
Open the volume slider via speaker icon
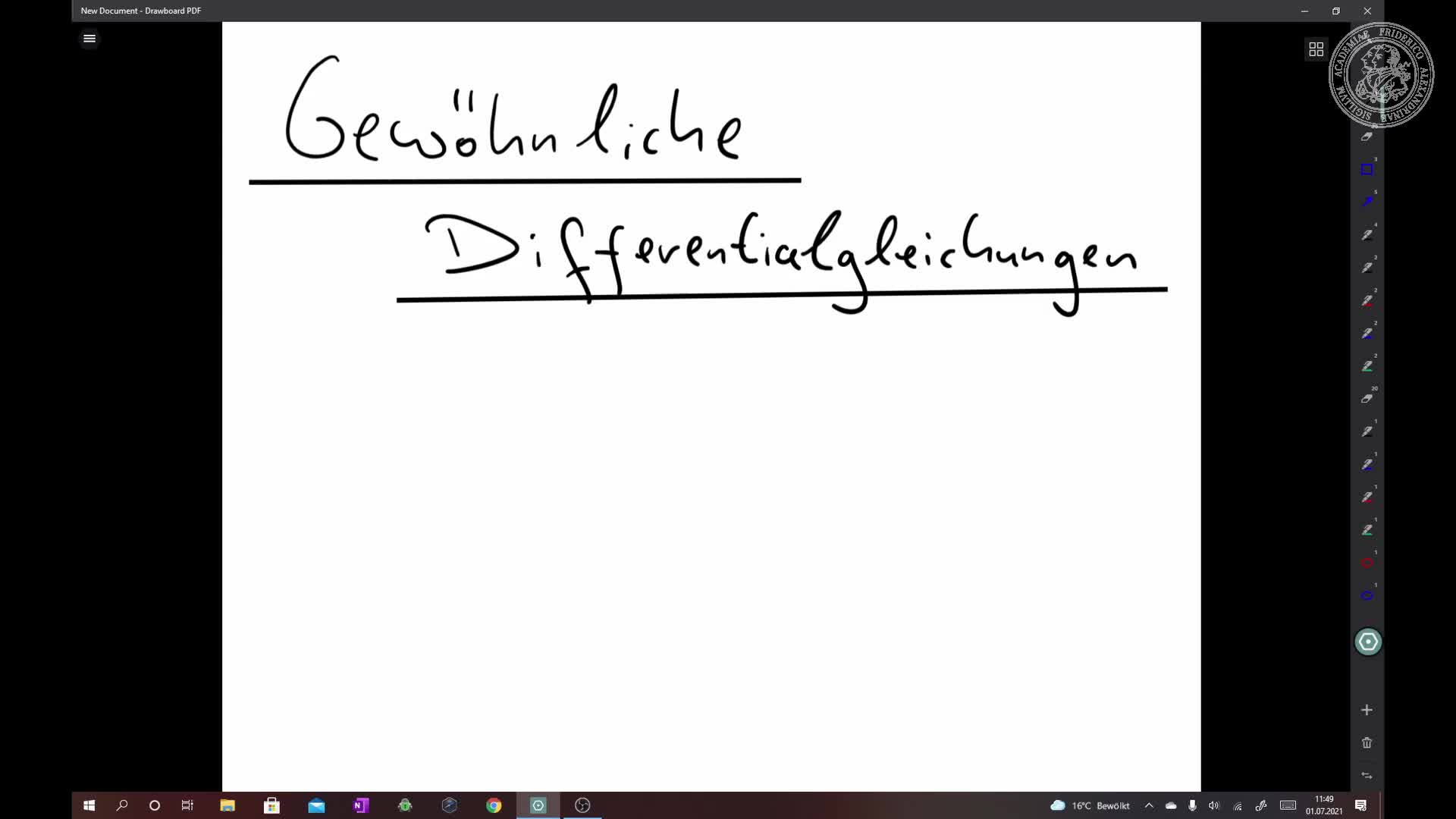1214,805
